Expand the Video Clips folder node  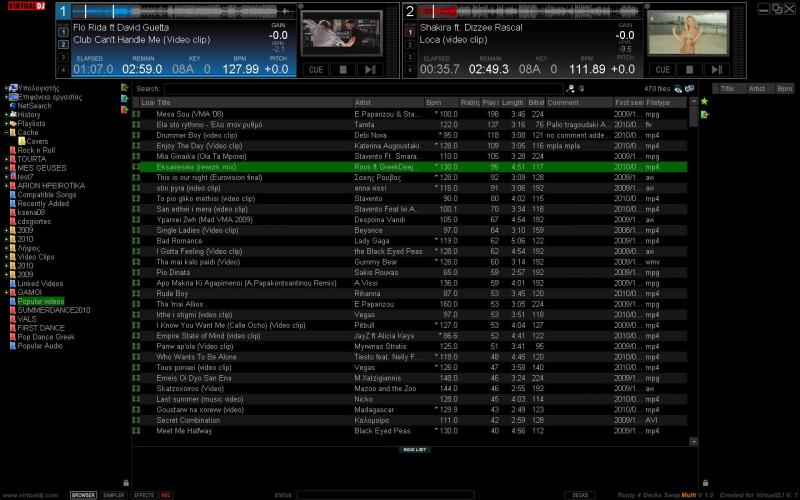6,257
